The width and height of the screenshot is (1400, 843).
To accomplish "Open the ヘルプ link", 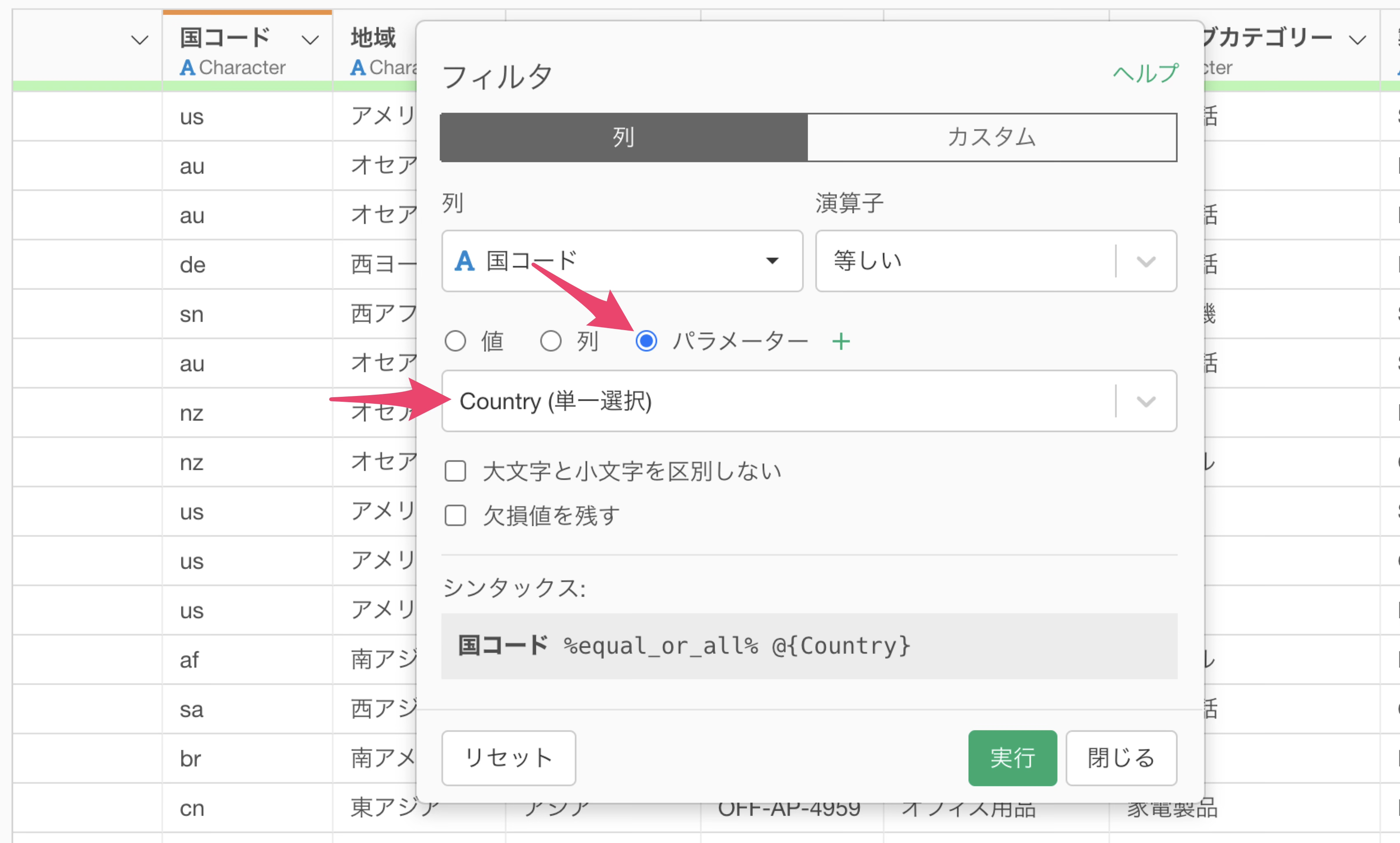I will click(1145, 74).
